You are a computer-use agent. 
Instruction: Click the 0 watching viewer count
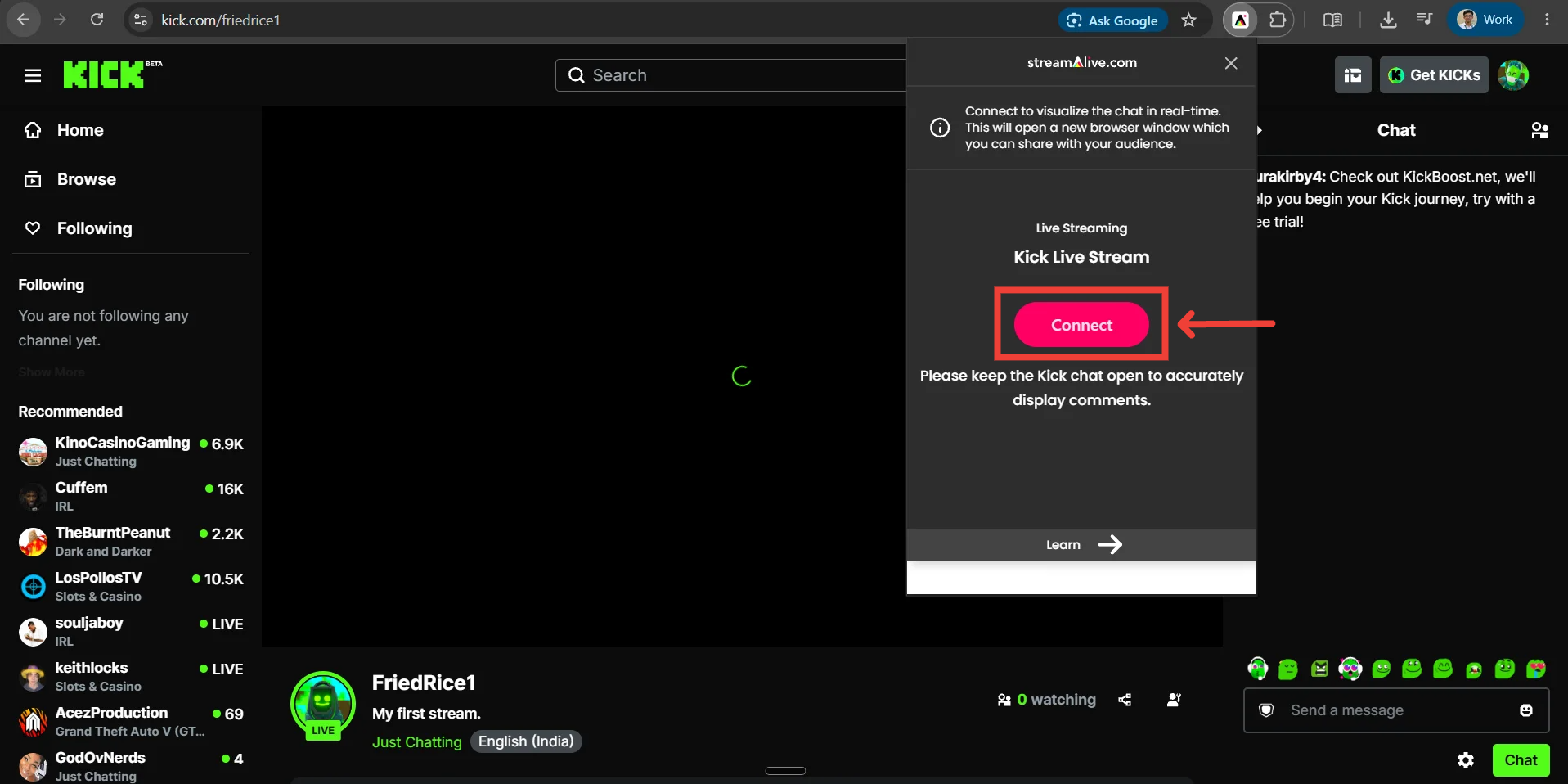(x=1047, y=700)
